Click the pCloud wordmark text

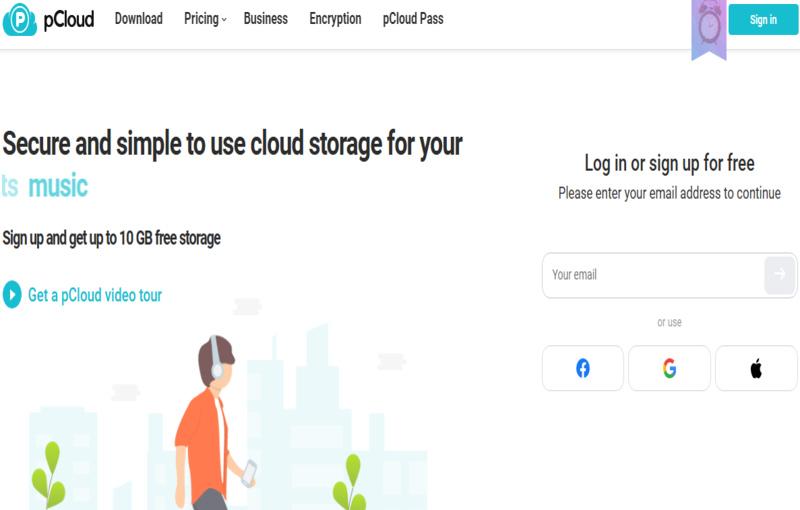click(x=69, y=19)
